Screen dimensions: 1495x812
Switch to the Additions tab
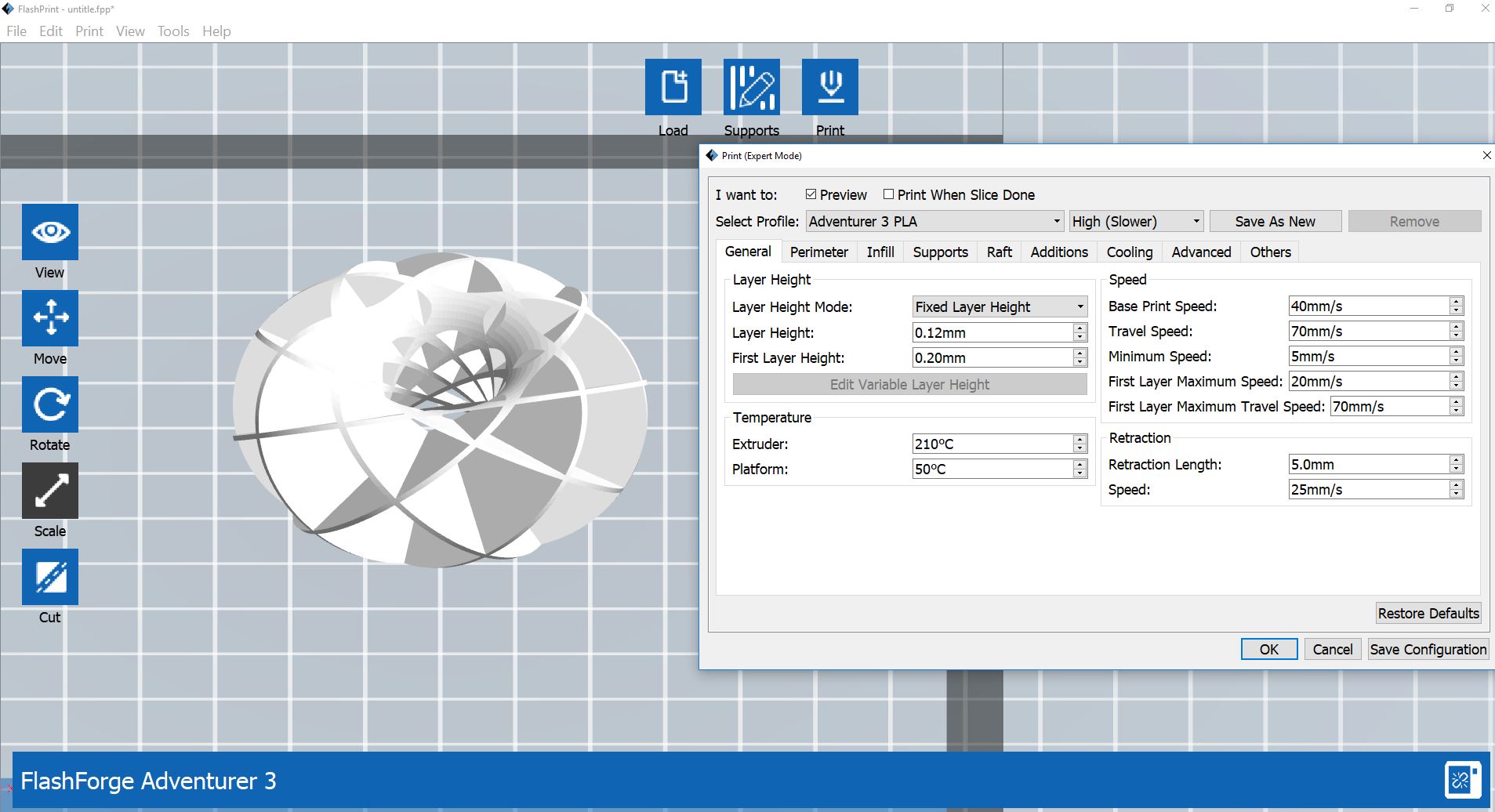coord(1059,252)
